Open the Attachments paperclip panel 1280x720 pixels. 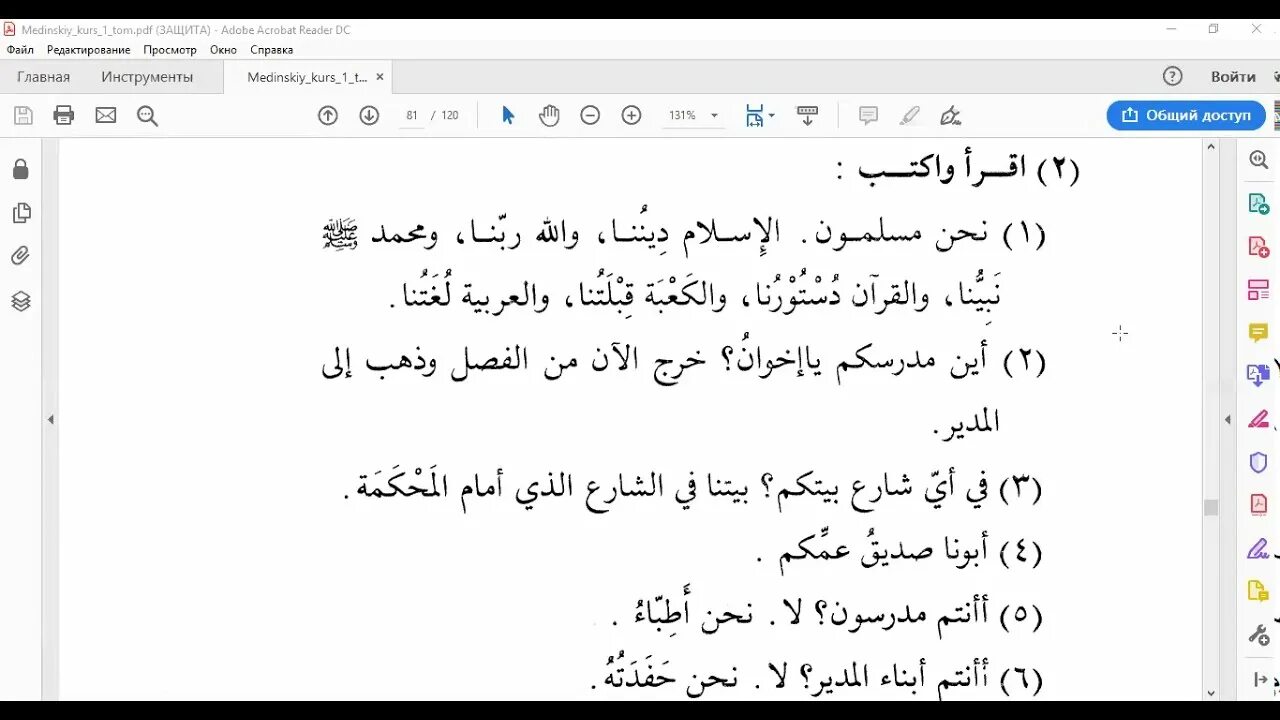pos(21,257)
